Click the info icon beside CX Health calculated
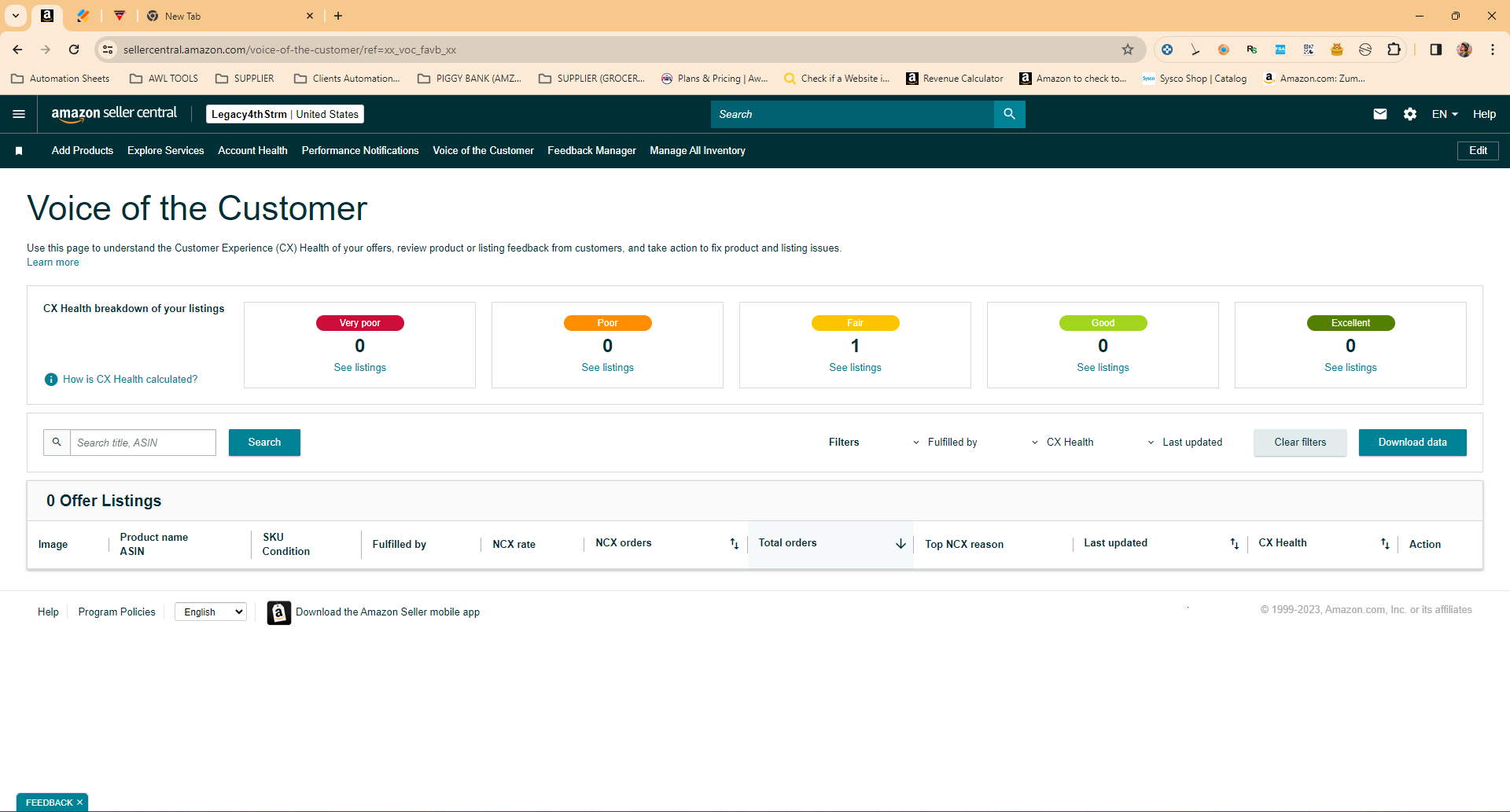 click(51, 380)
